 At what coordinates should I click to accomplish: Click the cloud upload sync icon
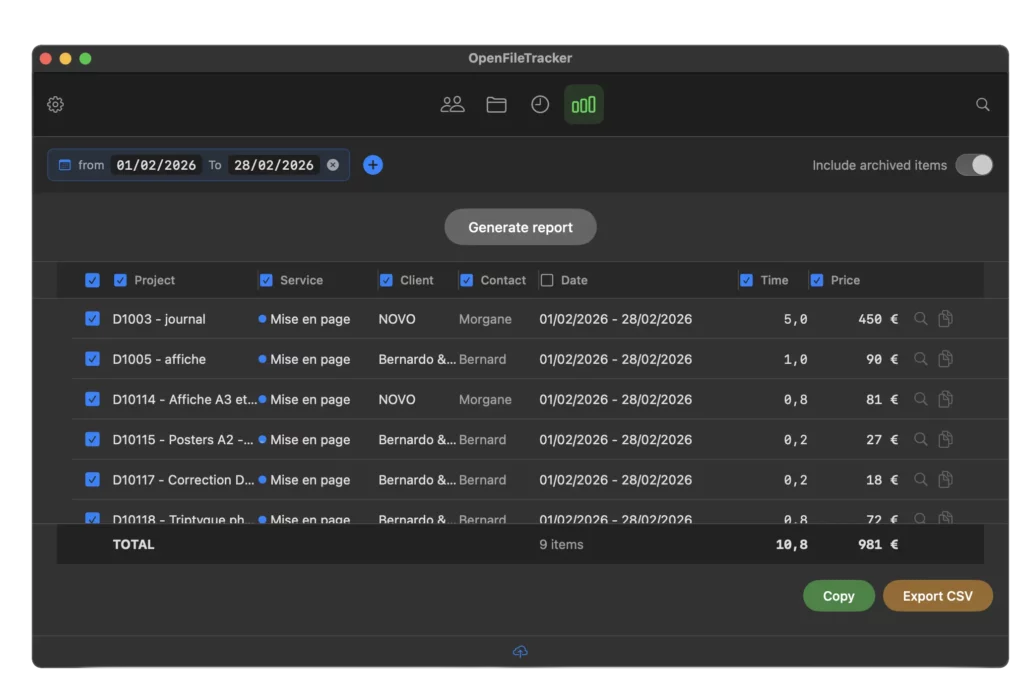click(x=520, y=652)
